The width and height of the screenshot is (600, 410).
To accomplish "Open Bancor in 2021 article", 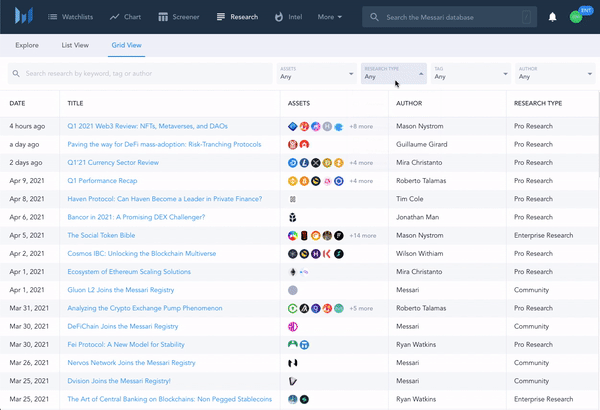I will point(136,217).
